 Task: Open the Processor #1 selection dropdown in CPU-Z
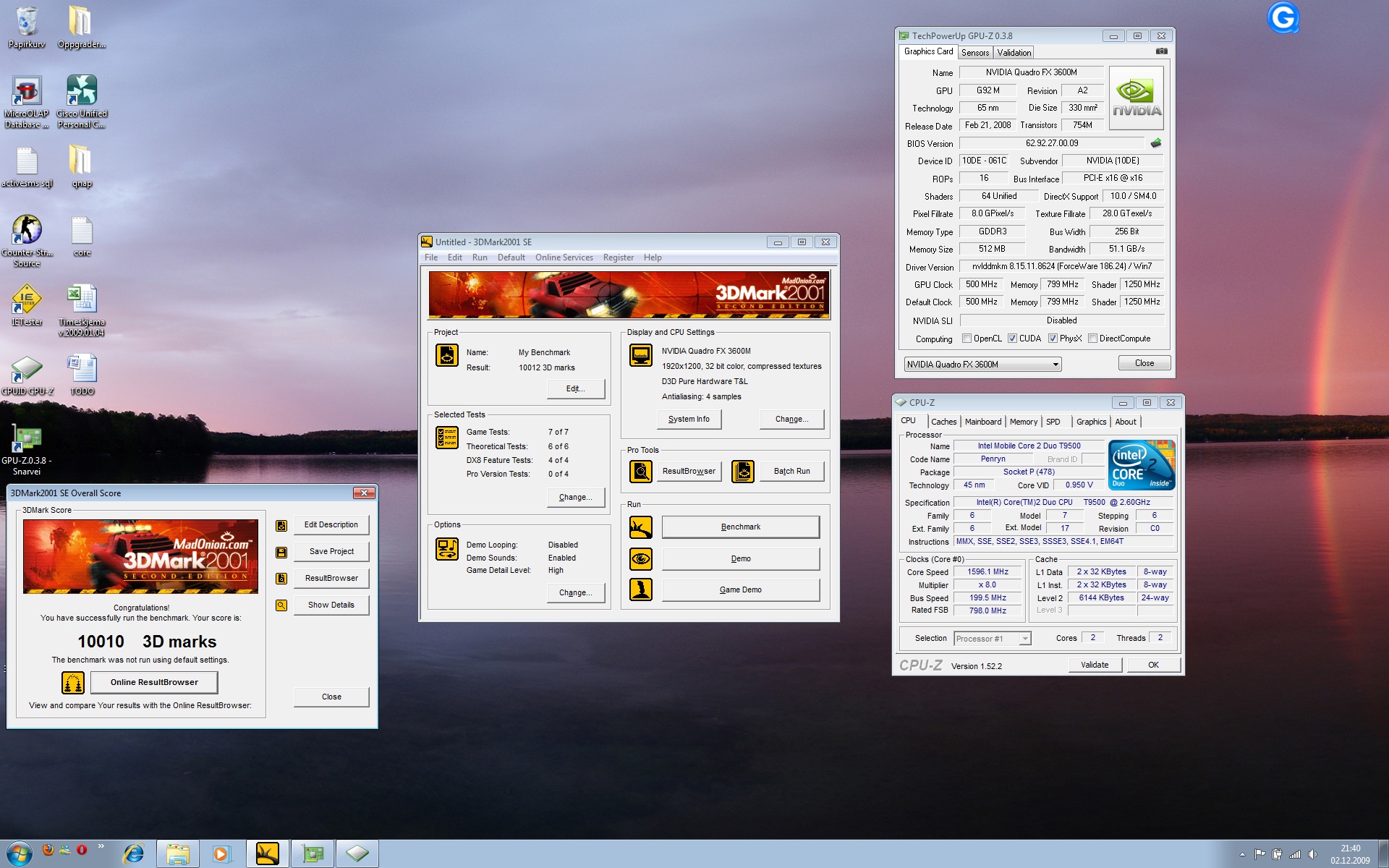click(x=992, y=639)
